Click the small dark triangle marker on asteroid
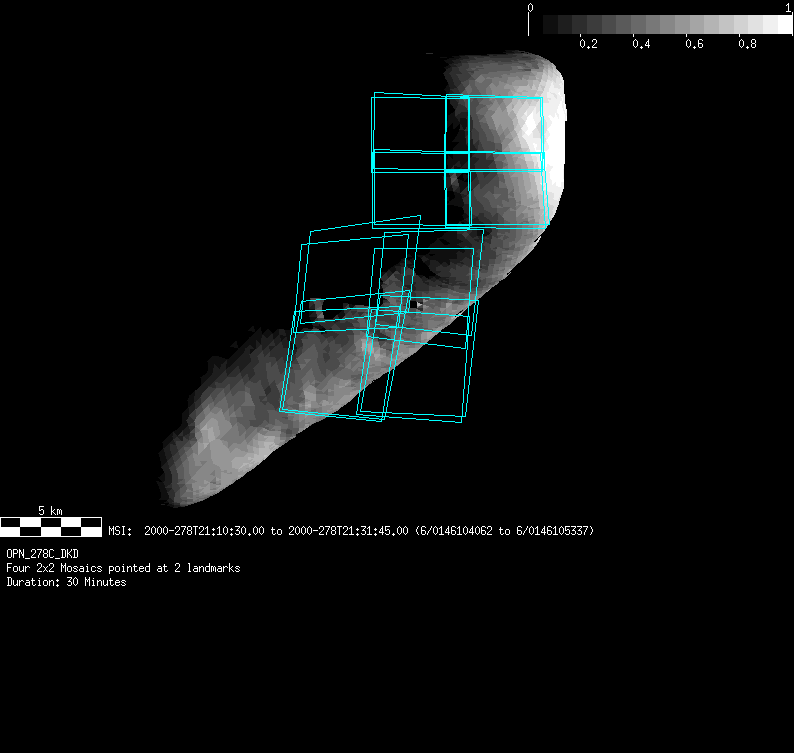Screen dimensions: 794x753 point(418,303)
